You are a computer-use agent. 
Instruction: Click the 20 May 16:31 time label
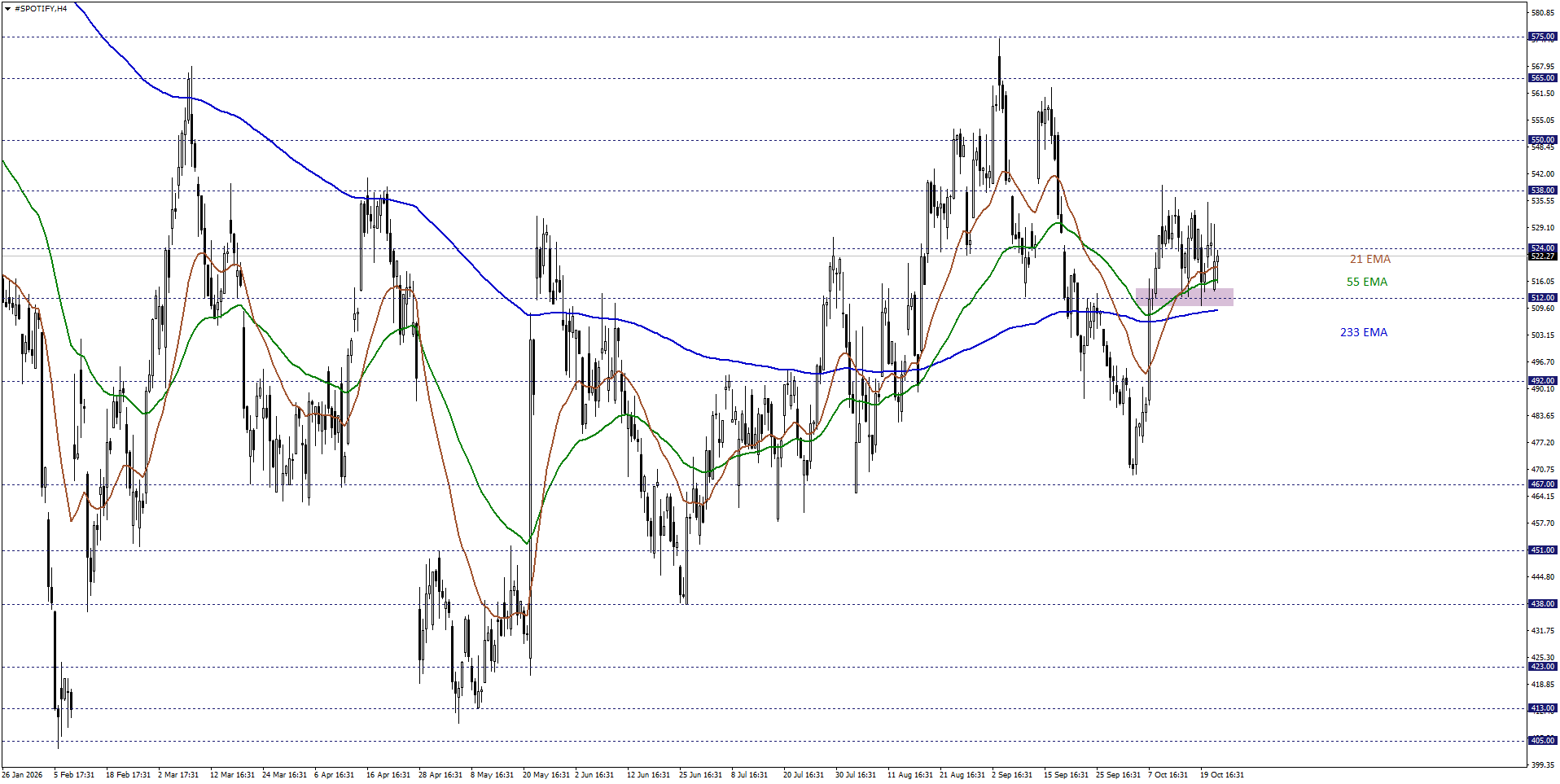point(546,775)
